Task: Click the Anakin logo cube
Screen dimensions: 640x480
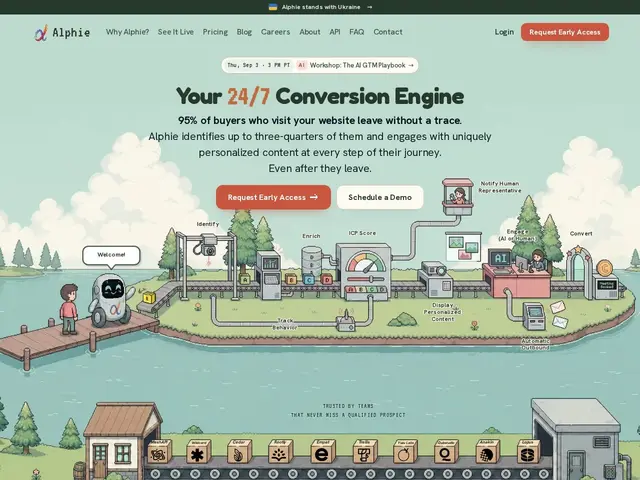Action: pyautogui.click(x=487, y=452)
